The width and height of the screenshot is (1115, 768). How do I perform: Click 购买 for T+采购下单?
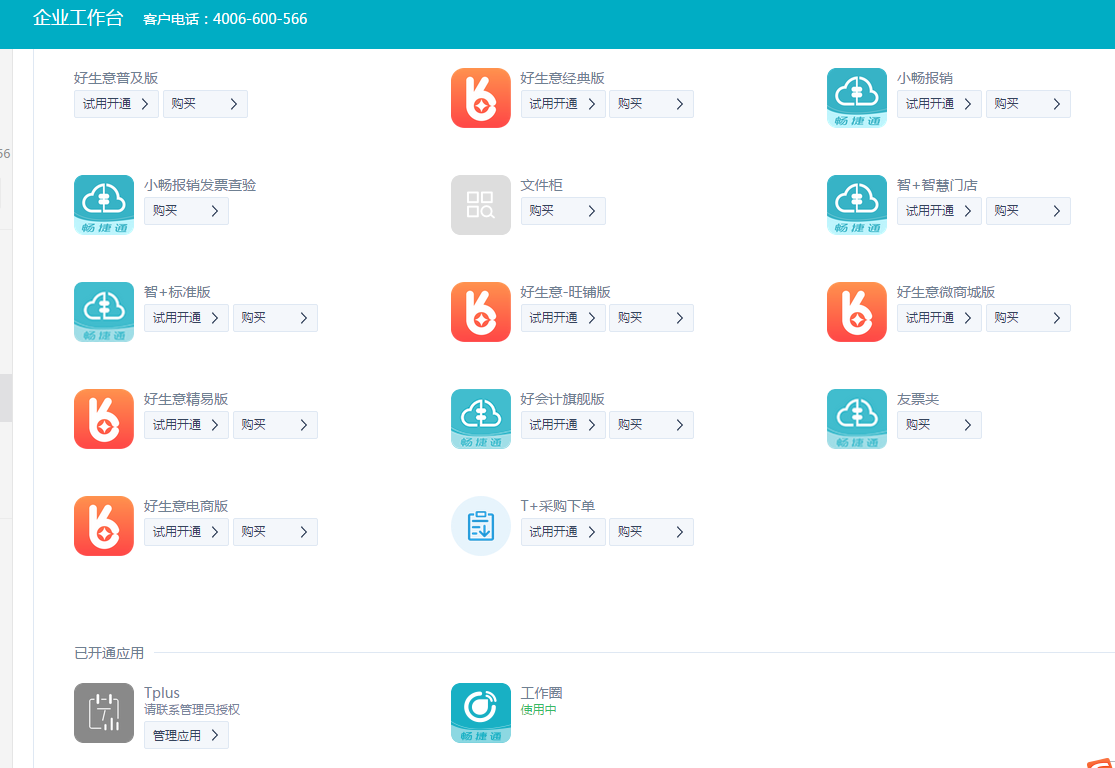pyautogui.click(x=651, y=532)
